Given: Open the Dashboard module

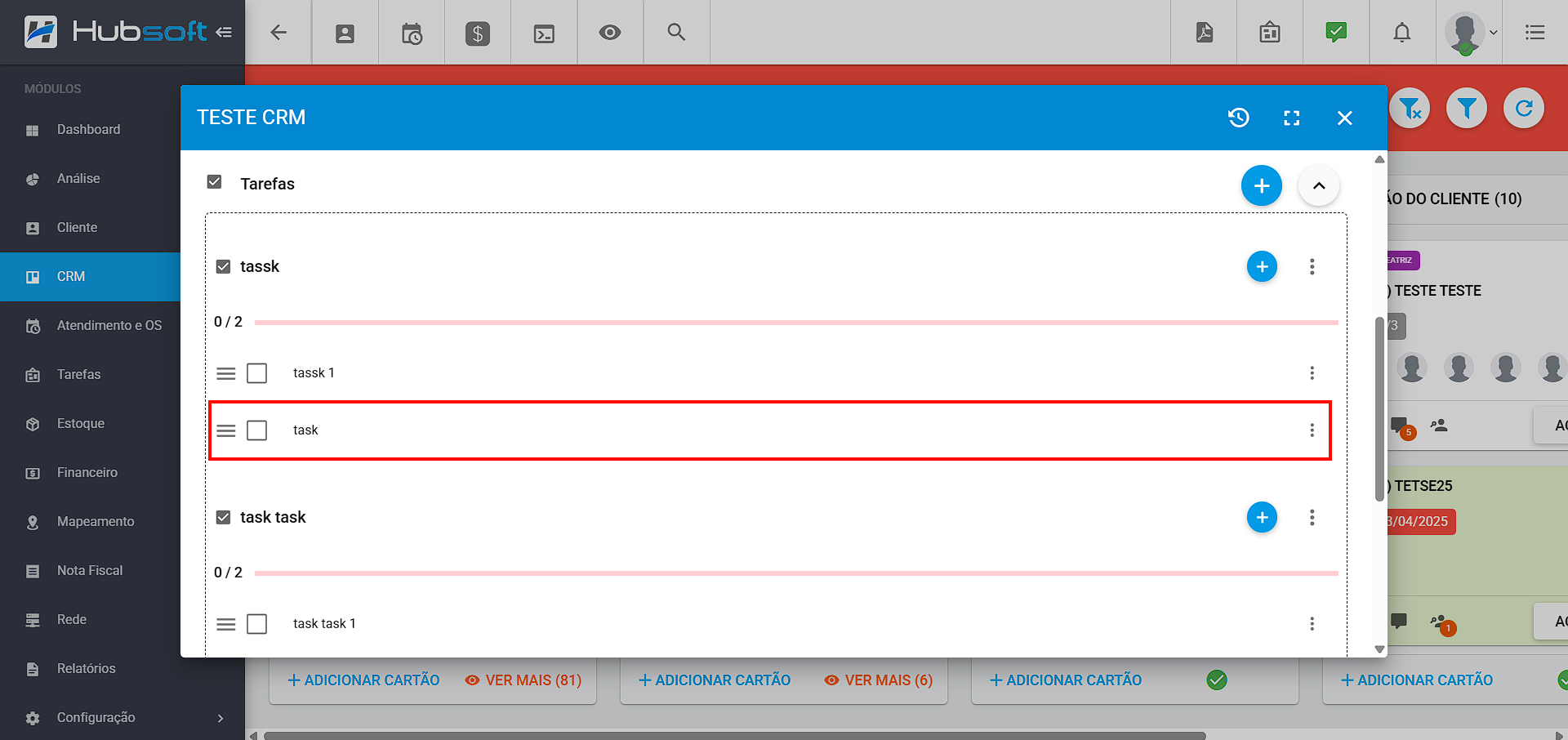Looking at the screenshot, I should point(90,130).
